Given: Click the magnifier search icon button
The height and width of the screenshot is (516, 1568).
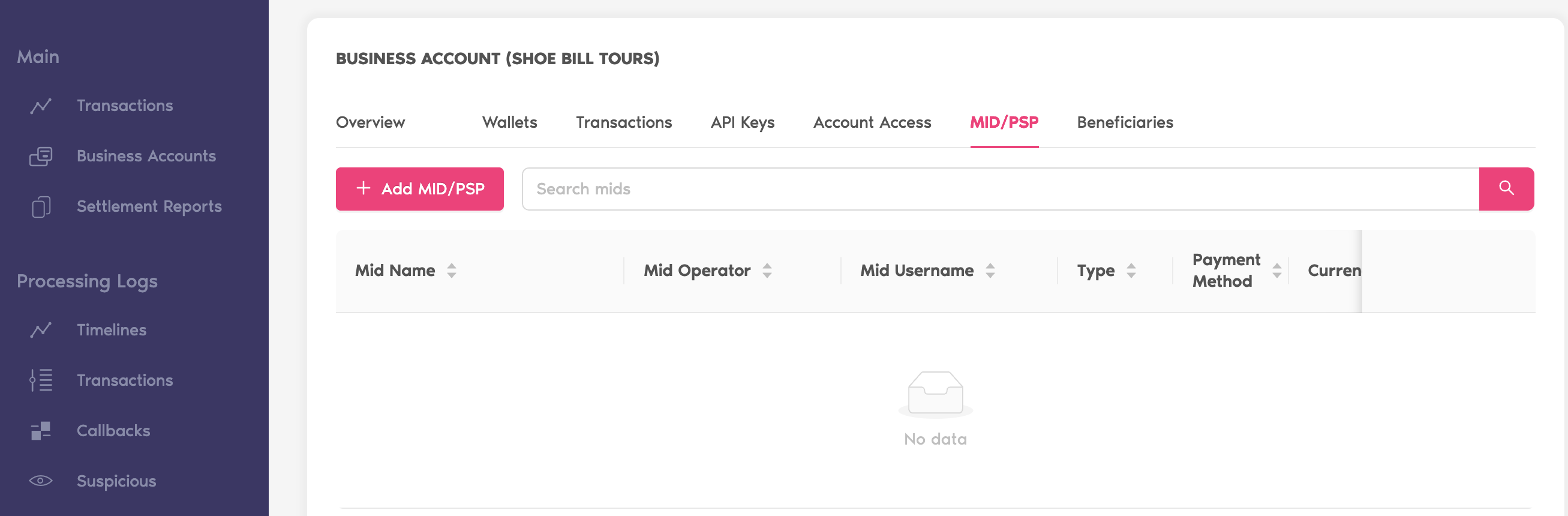Looking at the screenshot, I should point(1506,188).
